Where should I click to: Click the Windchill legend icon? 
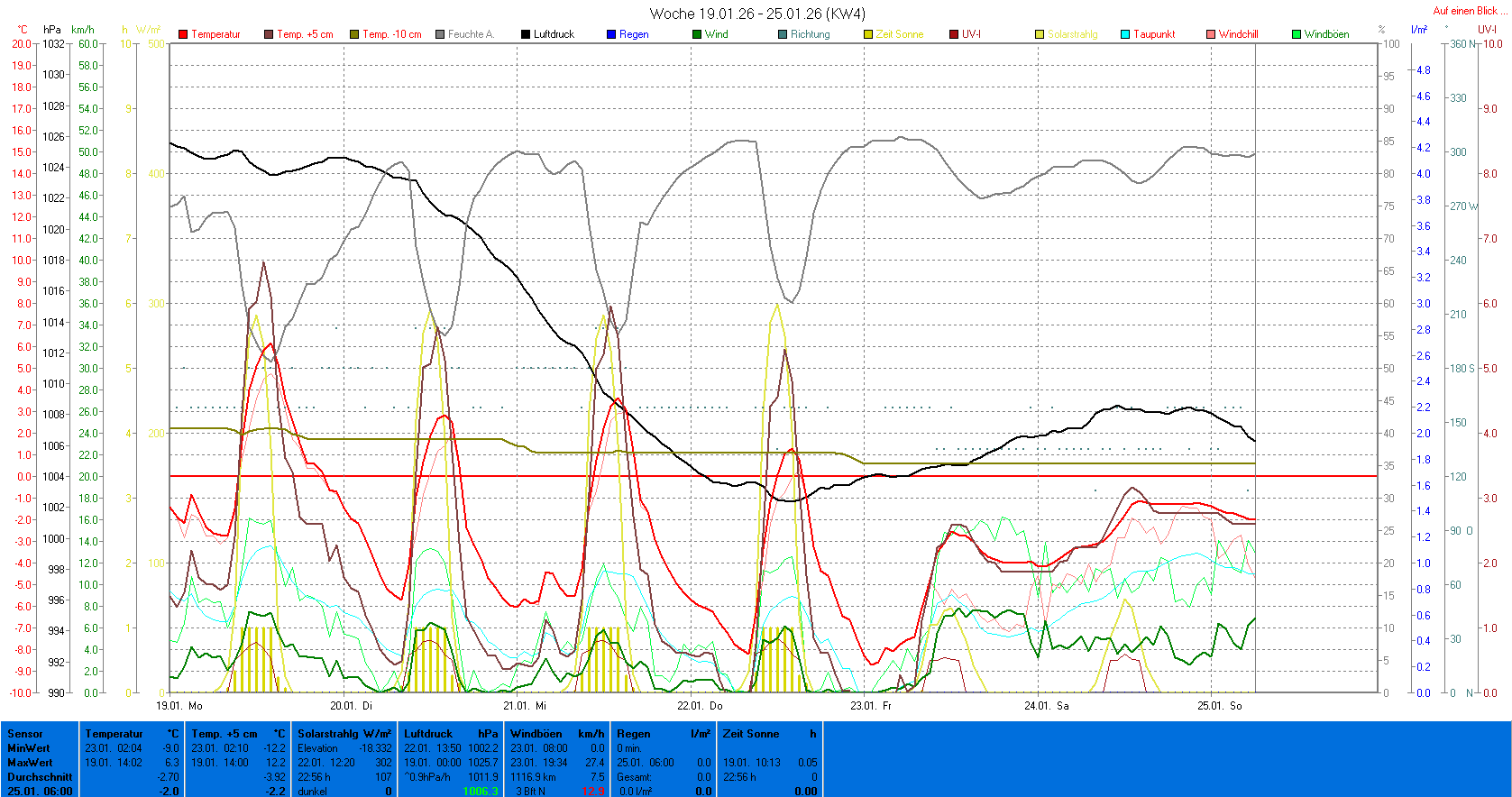tap(1211, 34)
